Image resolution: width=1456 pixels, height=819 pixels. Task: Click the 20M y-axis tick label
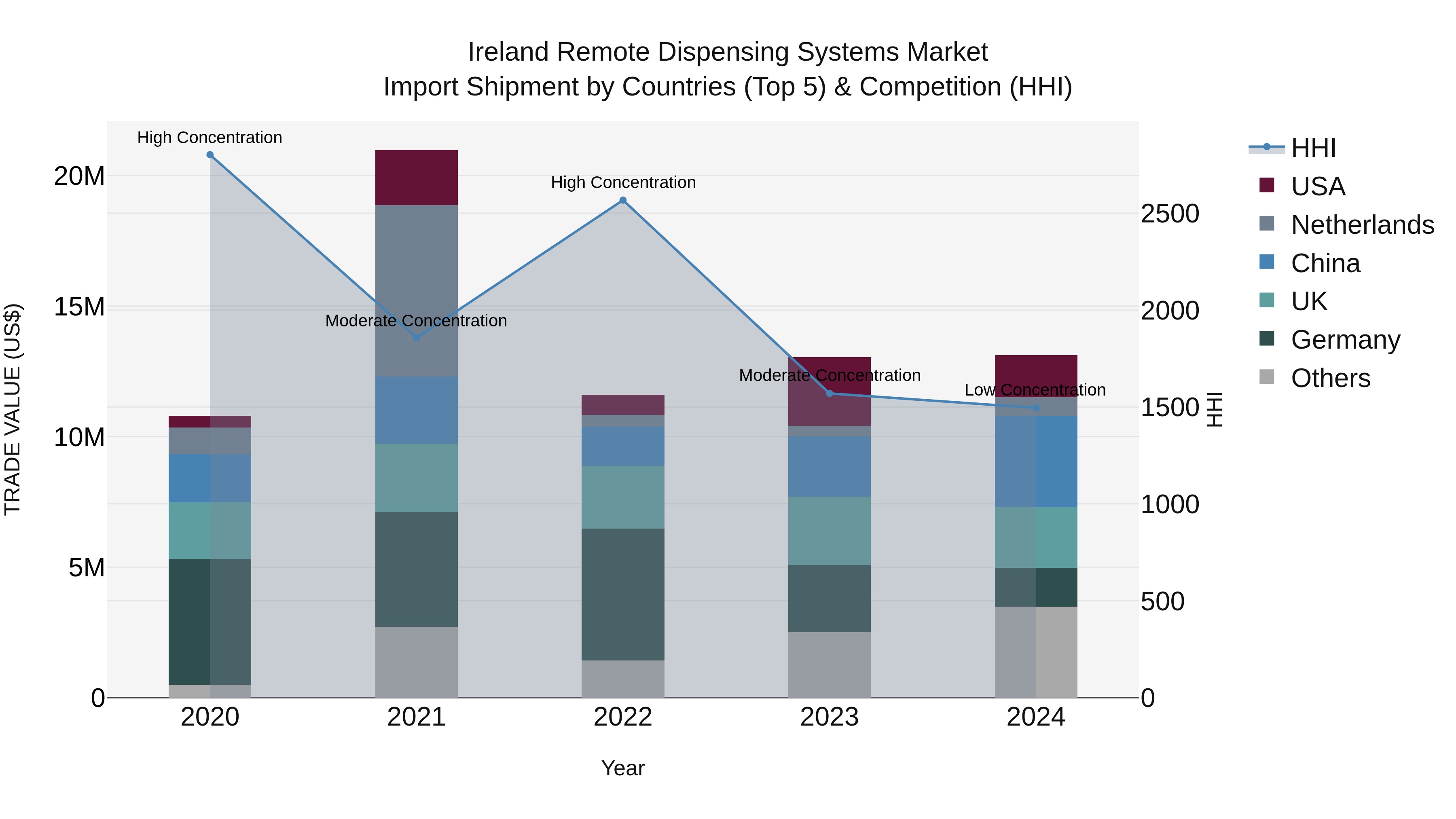(x=79, y=176)
